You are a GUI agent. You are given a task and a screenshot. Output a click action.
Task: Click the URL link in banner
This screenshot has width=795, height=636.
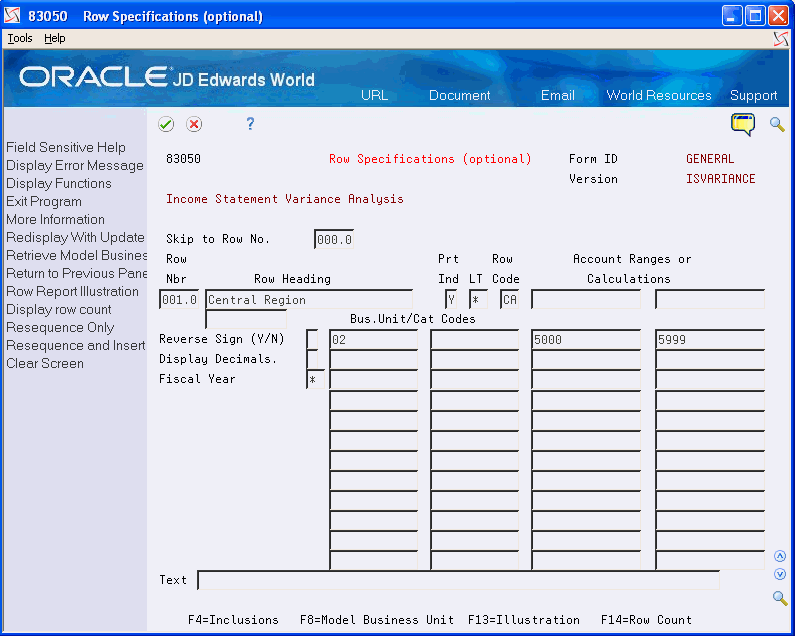(x=374, y=95)
